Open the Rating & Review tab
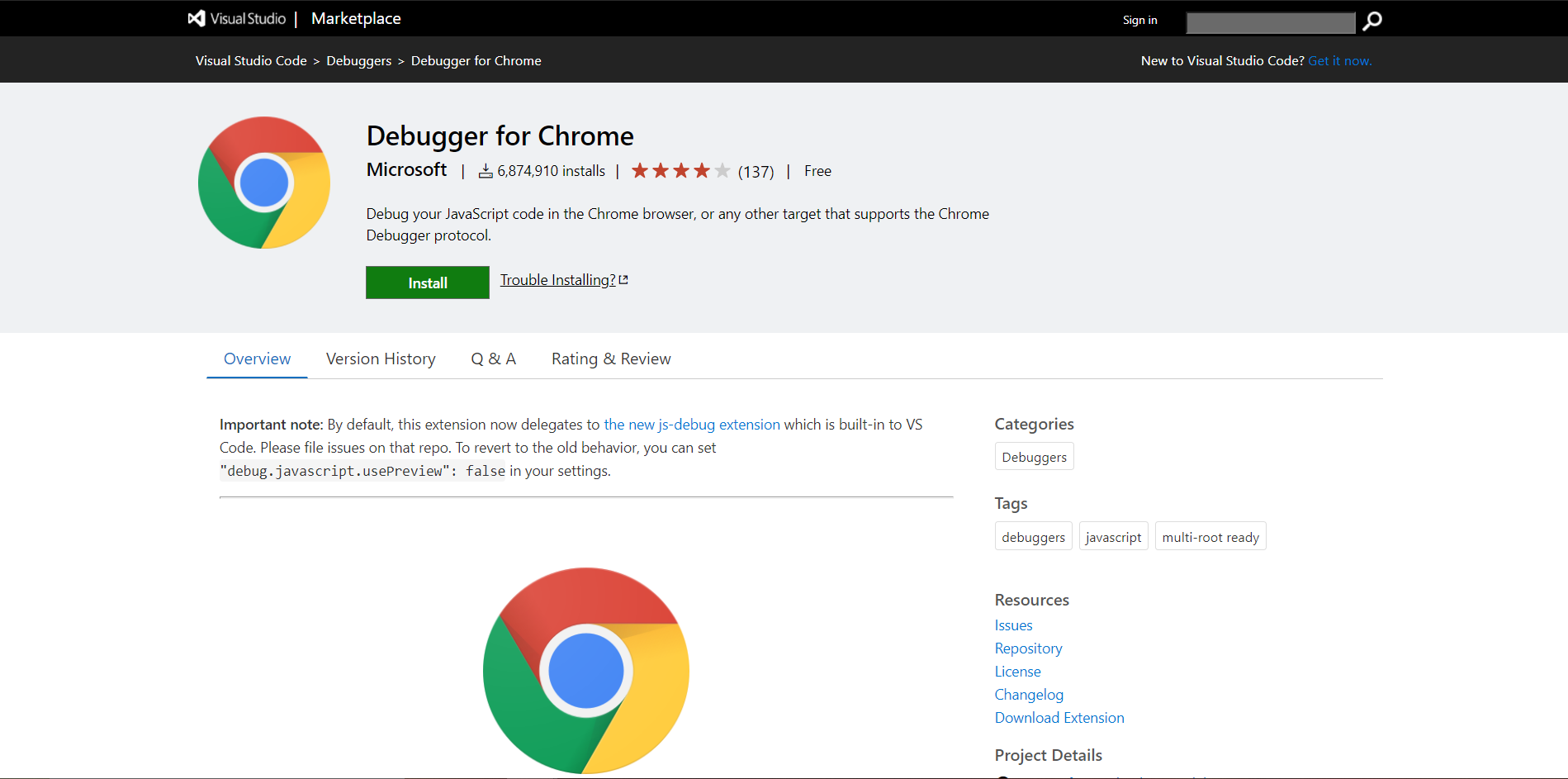1568x779 pixels. 611,359
